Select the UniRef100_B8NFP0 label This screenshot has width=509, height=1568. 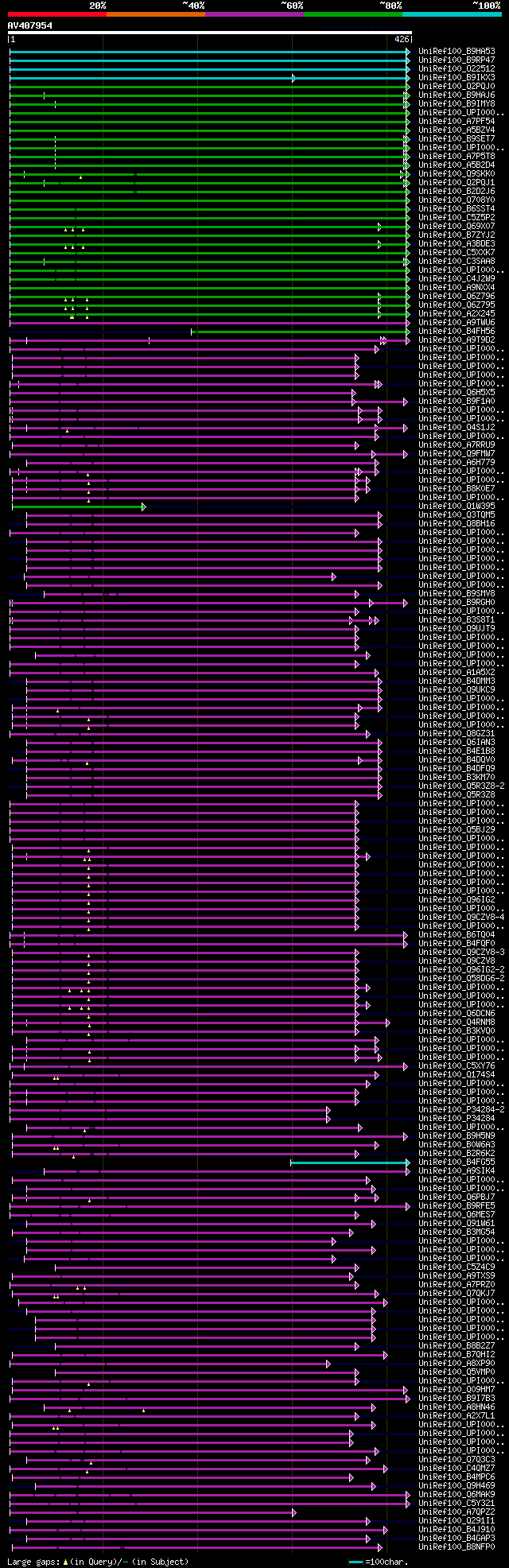click(x=457, y=1547)
